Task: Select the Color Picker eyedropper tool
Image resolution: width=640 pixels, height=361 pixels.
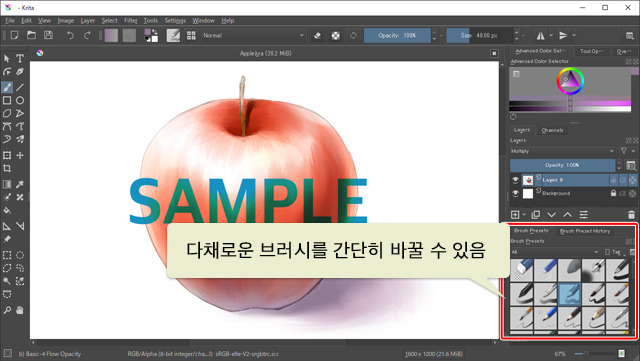Action: pyautogui.click(x=20, y=184)
